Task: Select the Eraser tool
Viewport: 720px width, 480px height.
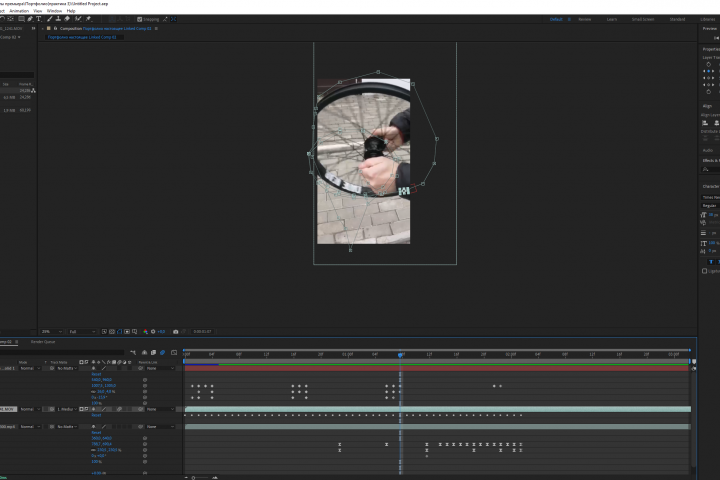Action: [67, 19]
